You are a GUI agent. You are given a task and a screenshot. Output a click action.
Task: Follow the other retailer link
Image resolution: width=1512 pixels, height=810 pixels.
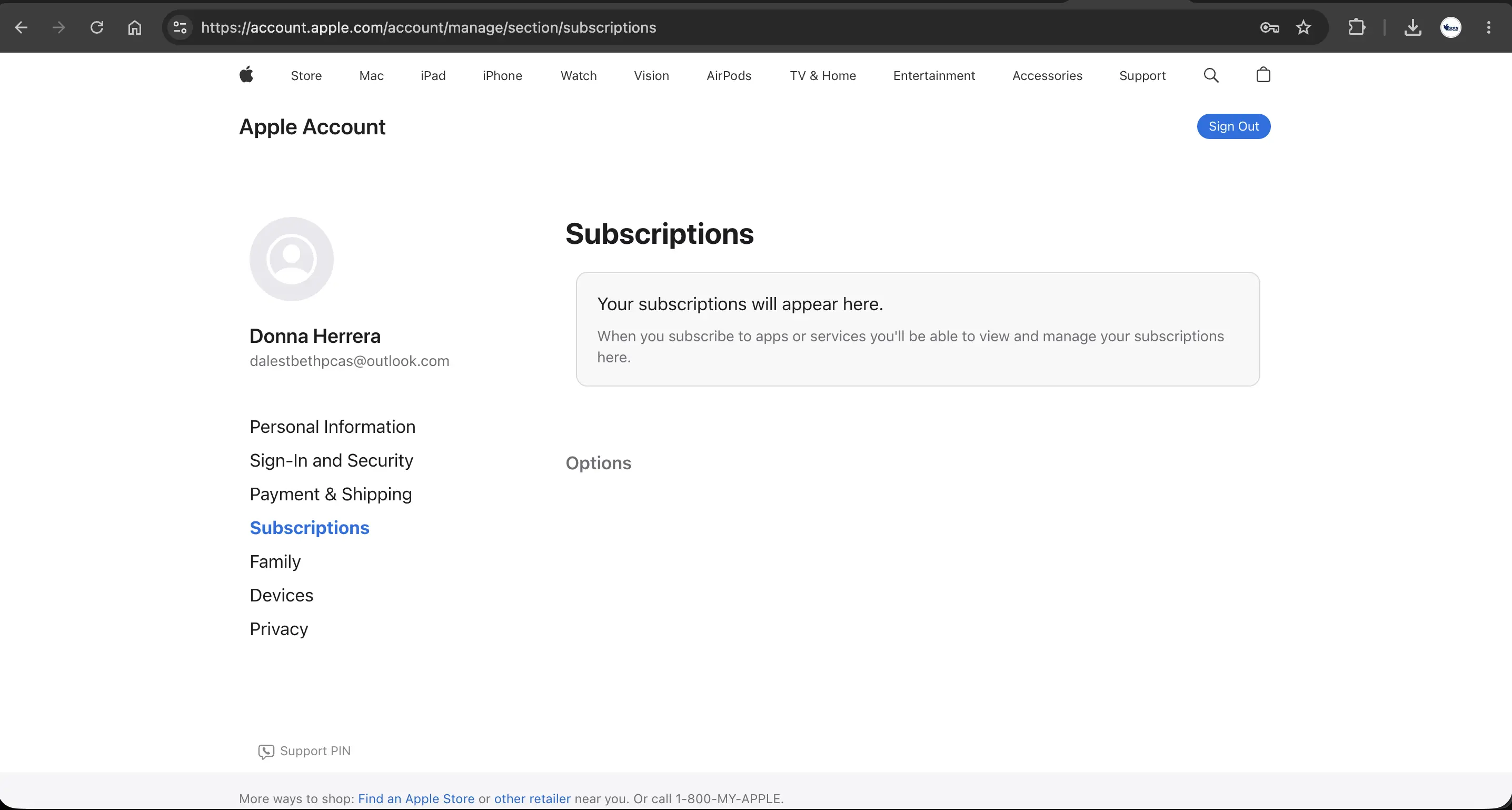tap(532, 799)
